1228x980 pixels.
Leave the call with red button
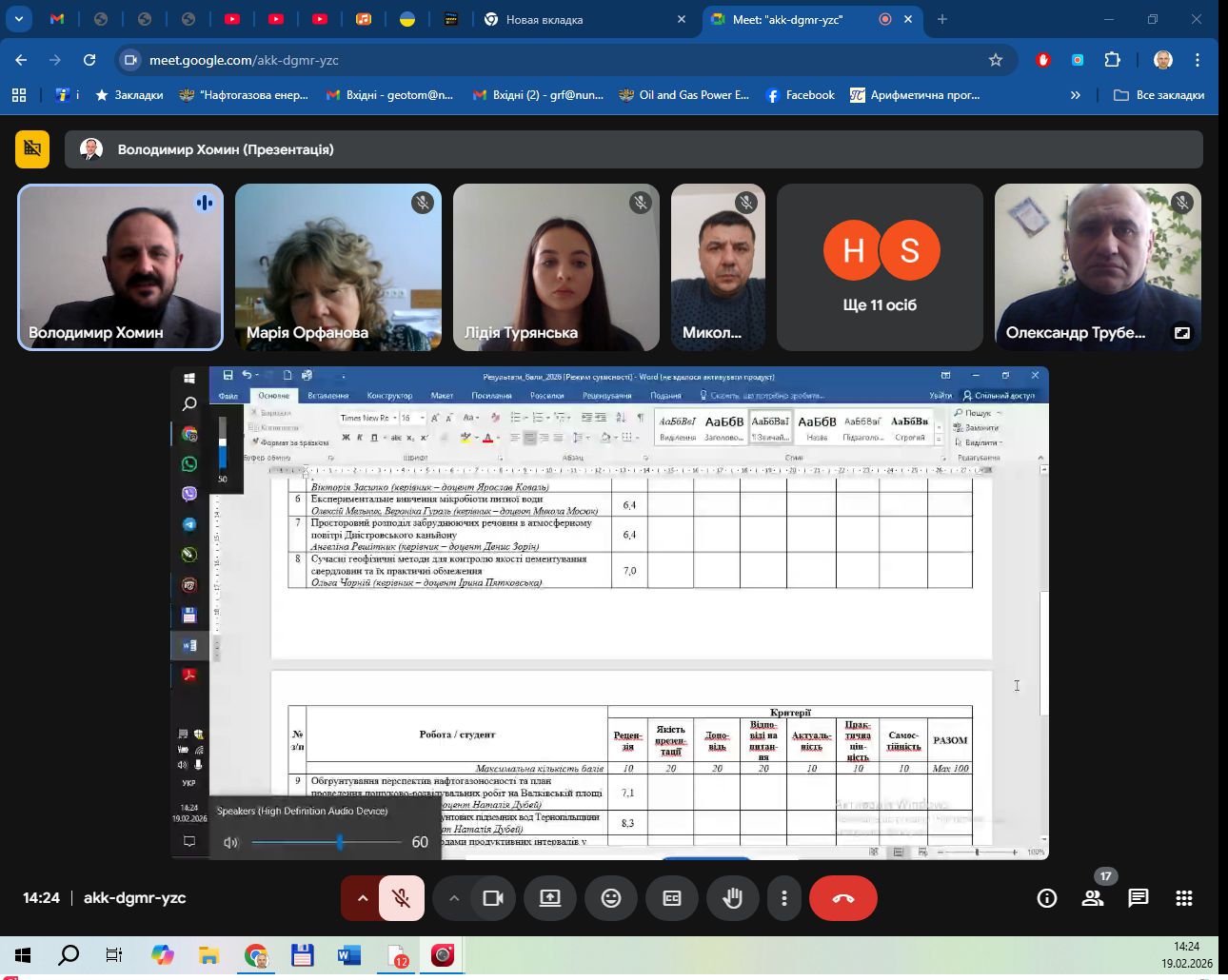pyautogui.click(x=842, y=898)
